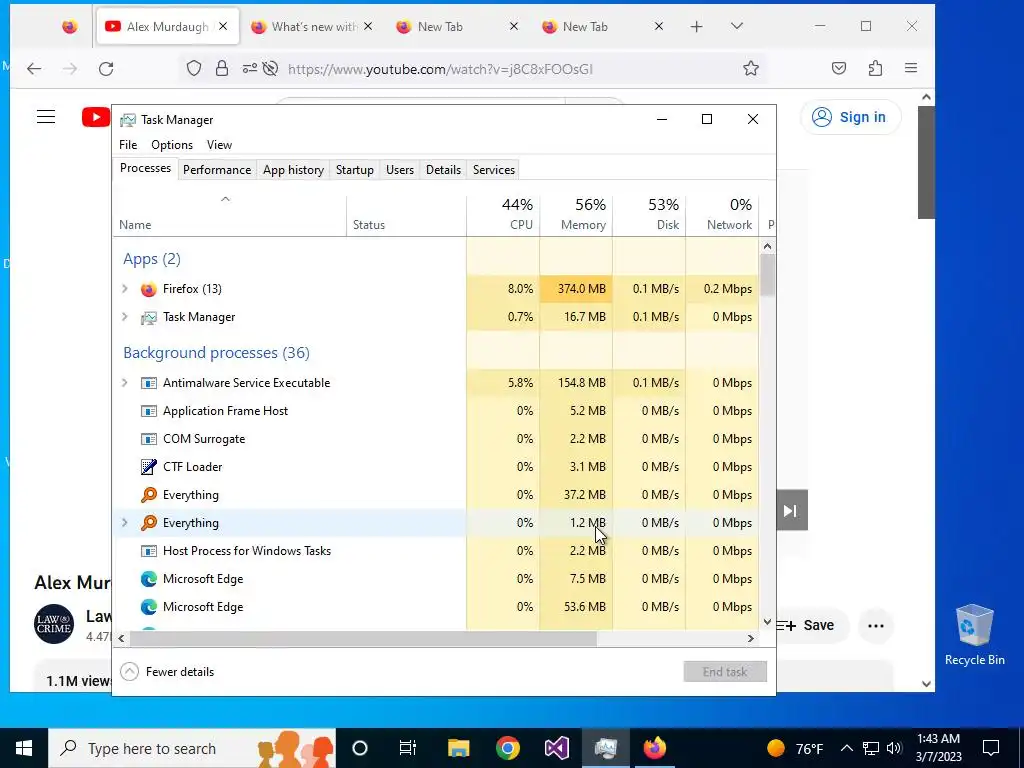Open the notification center on the taskbar
This screenshot has height=768, width=1024.
tap(991, 748)
